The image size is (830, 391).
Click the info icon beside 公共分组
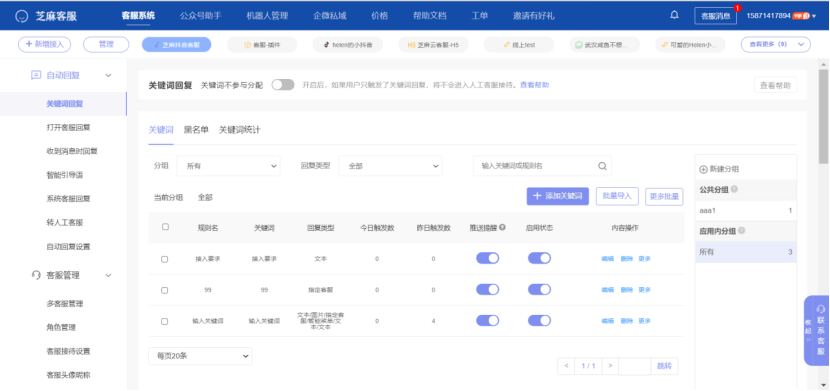click(x=735, y=189)
